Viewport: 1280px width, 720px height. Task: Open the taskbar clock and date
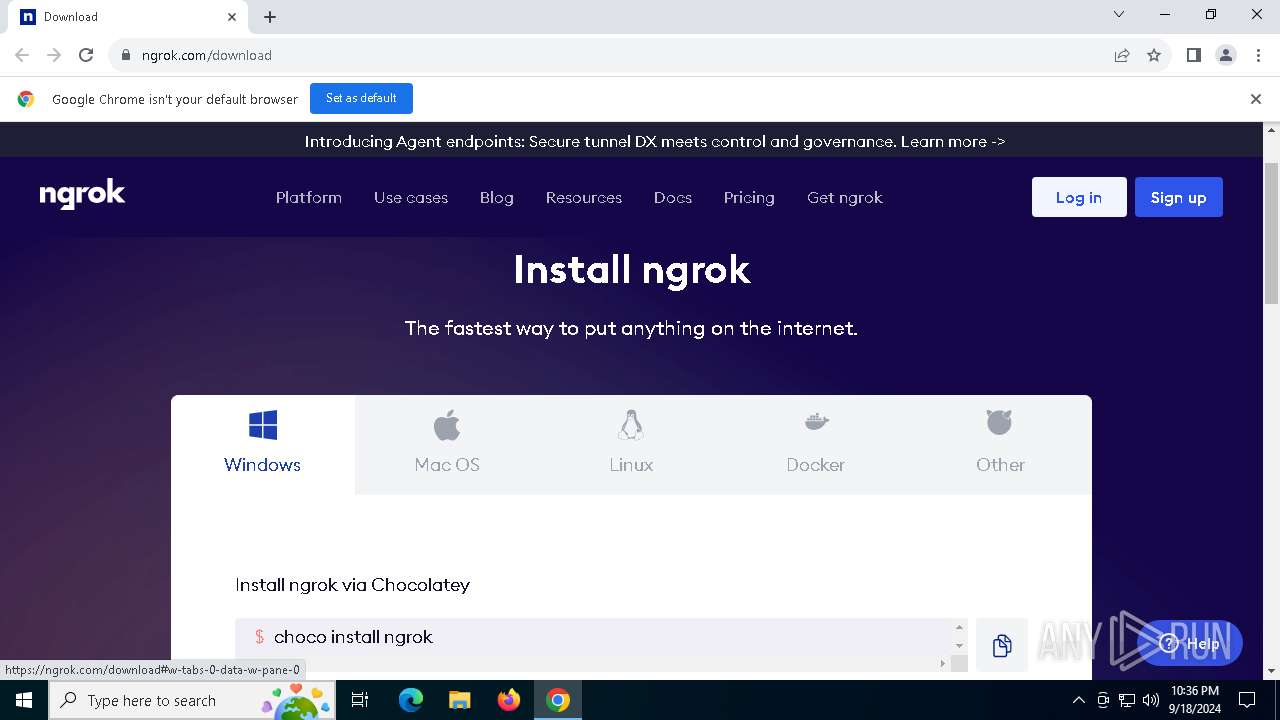(1194, 700)
